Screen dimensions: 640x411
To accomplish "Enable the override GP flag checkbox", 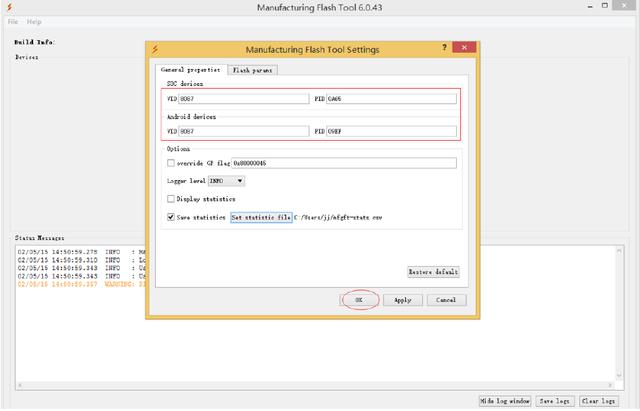I will [171, 163].
